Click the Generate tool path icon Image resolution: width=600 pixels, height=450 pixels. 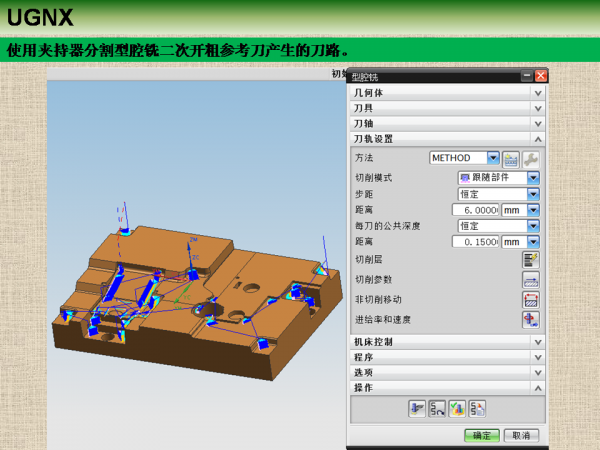click(x=417, y=409)
